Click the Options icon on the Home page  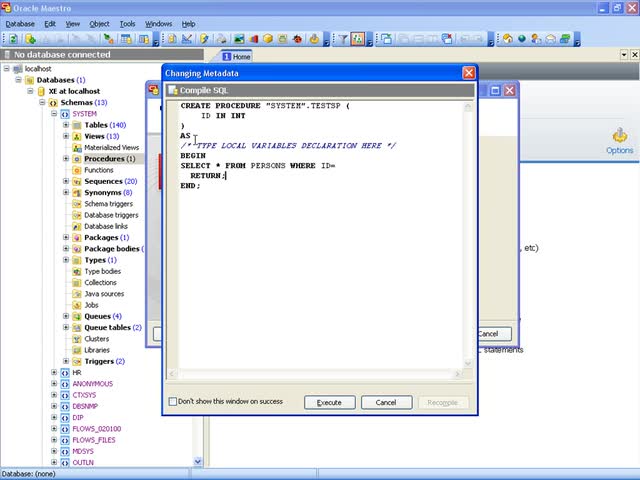620,135
